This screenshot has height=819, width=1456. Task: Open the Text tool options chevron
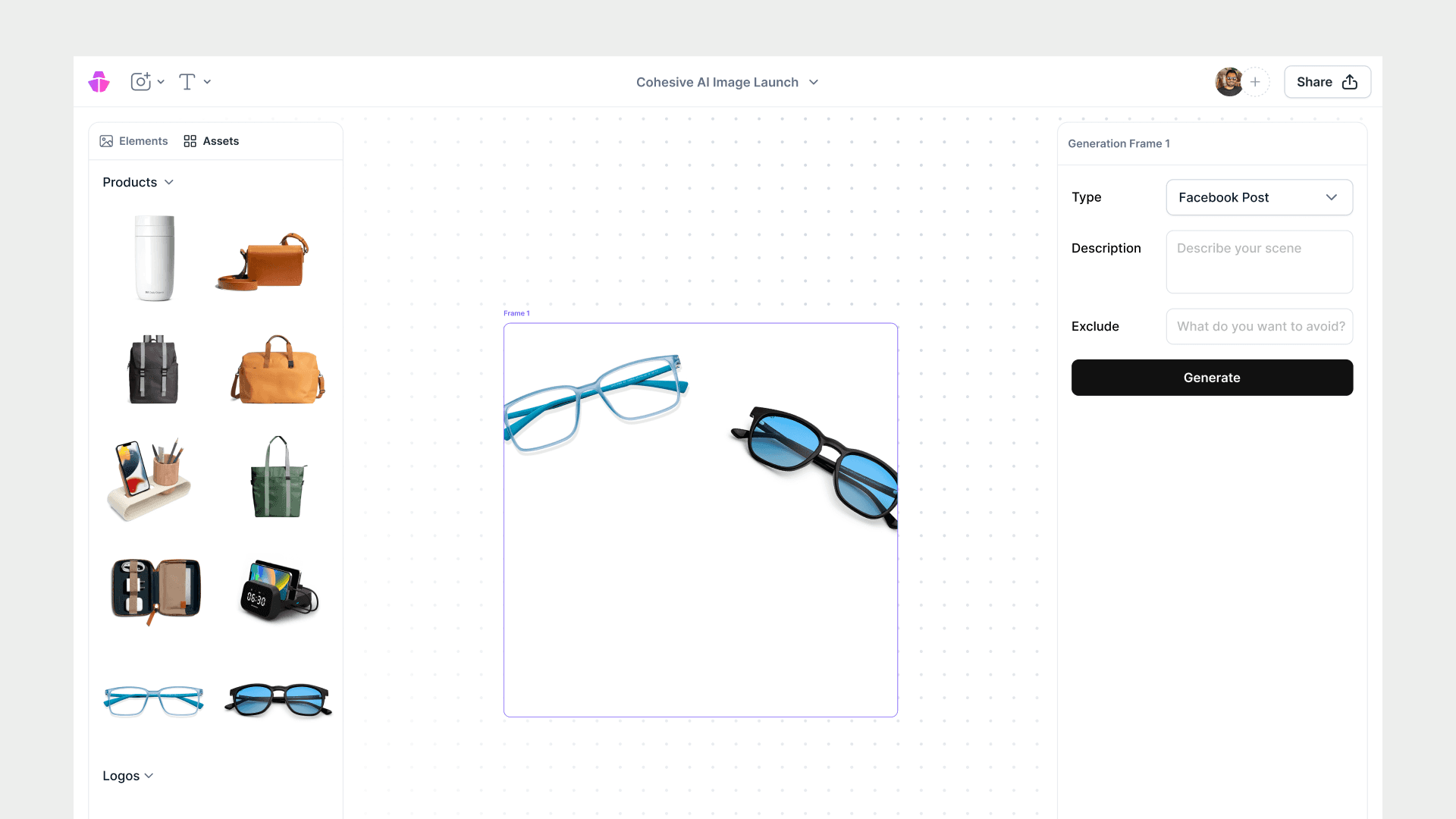pyautogui.click(x=207, y=82)
